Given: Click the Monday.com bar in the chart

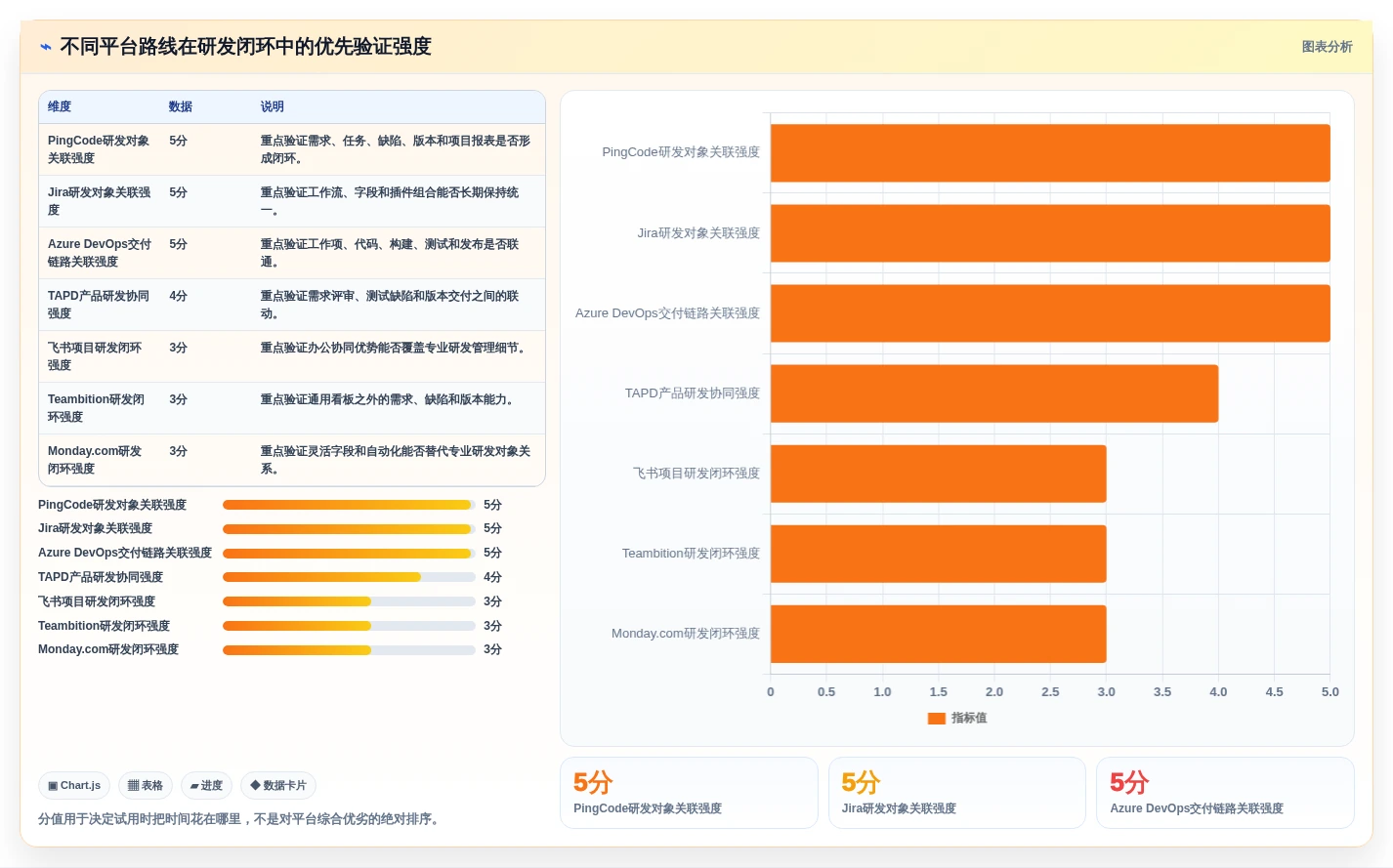Looking at the screenshot, I should tap(939, 634).
